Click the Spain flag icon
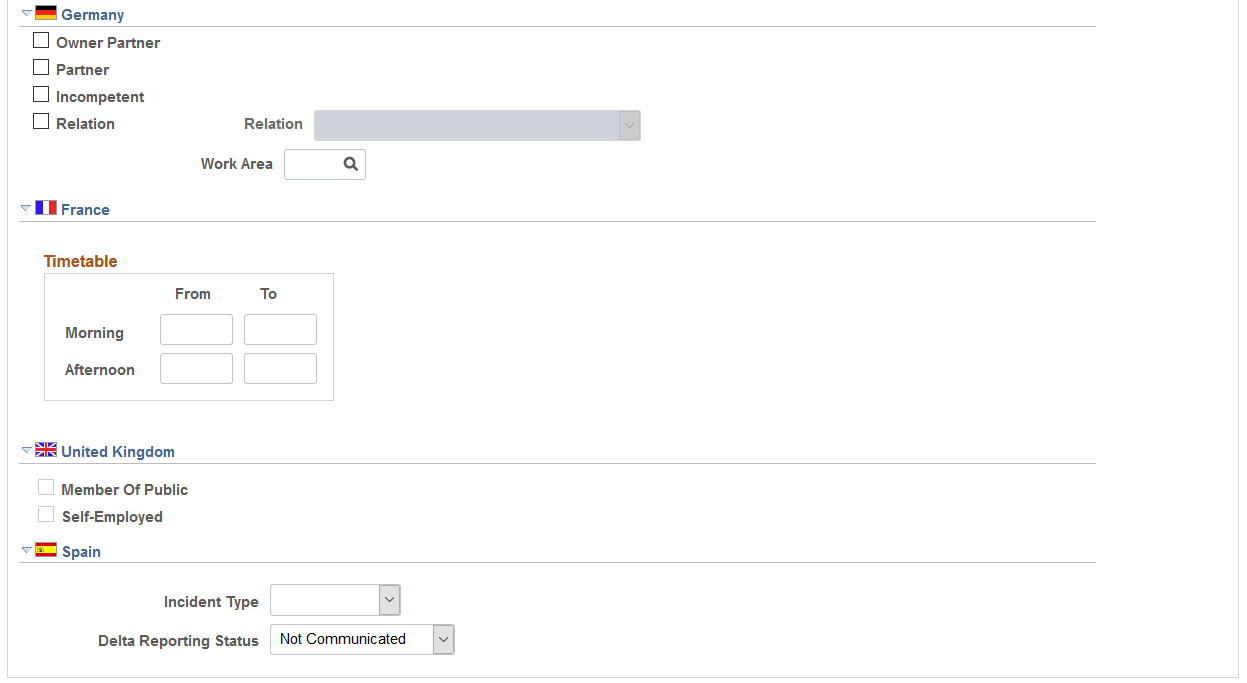 46,550
